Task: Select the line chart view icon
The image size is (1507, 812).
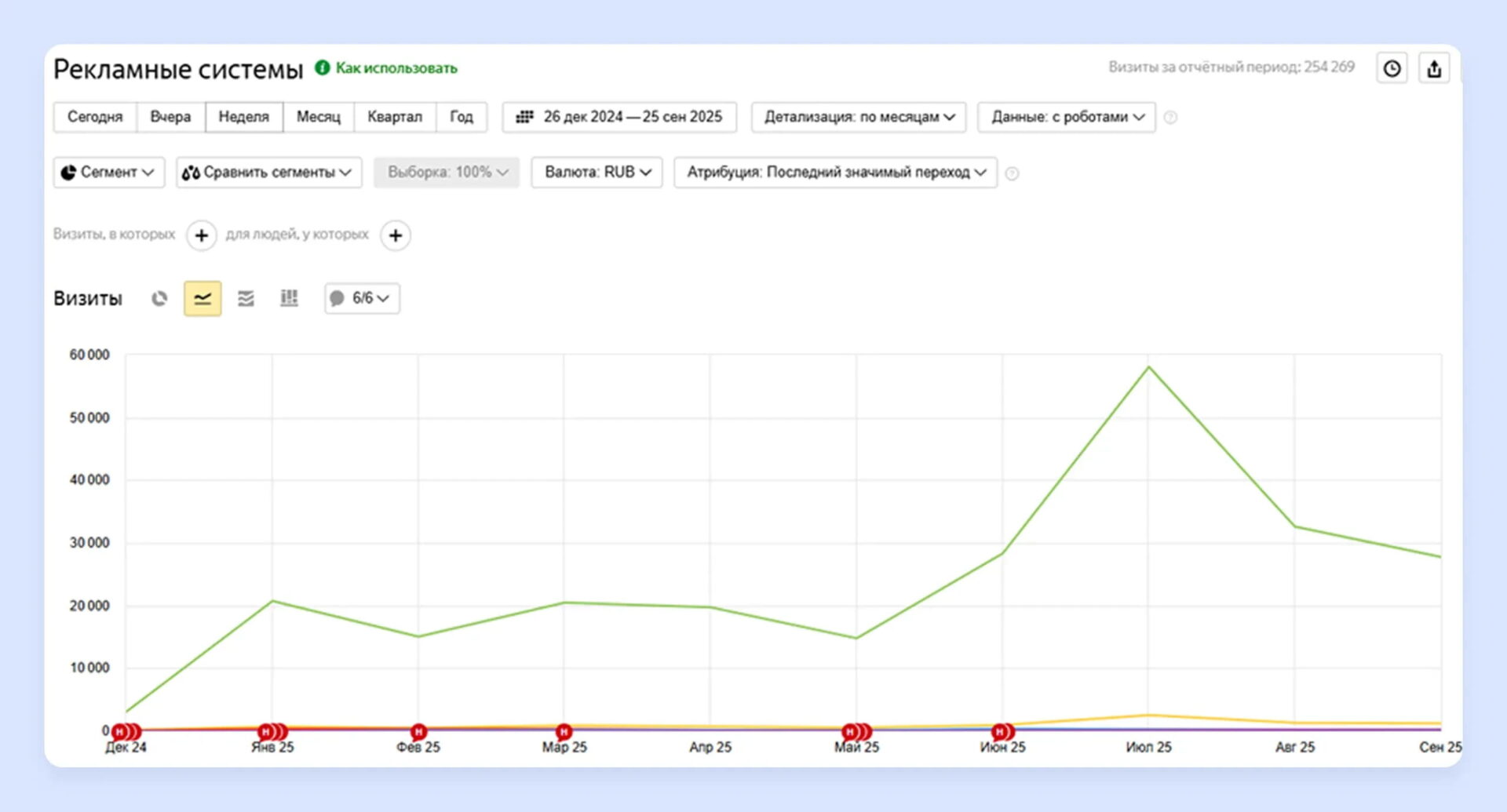Action: tap(203, 299)
